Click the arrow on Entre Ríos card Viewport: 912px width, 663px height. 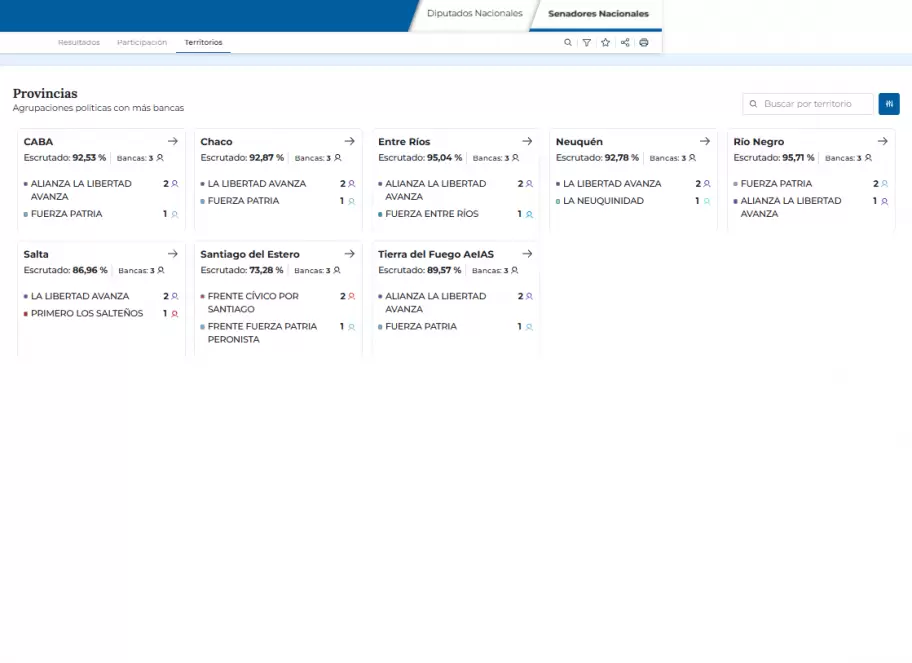tap(527, 142)
